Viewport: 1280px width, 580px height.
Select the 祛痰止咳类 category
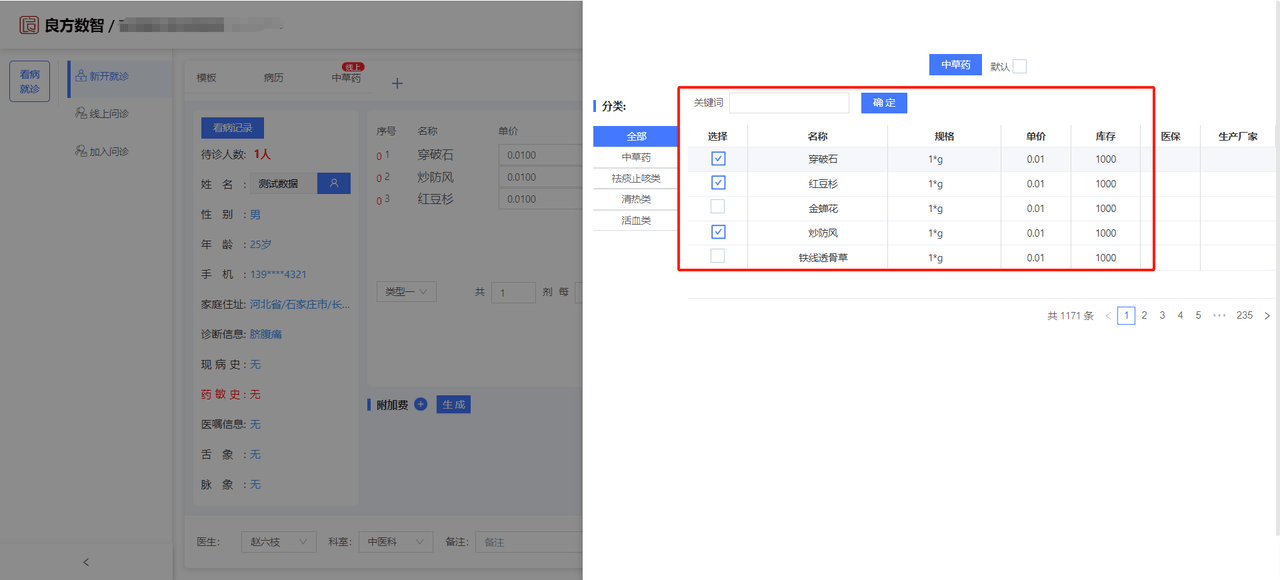636,178
